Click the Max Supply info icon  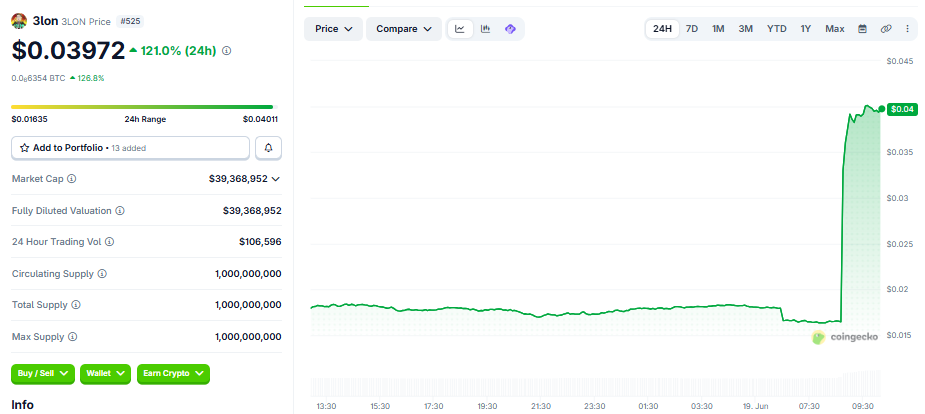click(72, 337)
